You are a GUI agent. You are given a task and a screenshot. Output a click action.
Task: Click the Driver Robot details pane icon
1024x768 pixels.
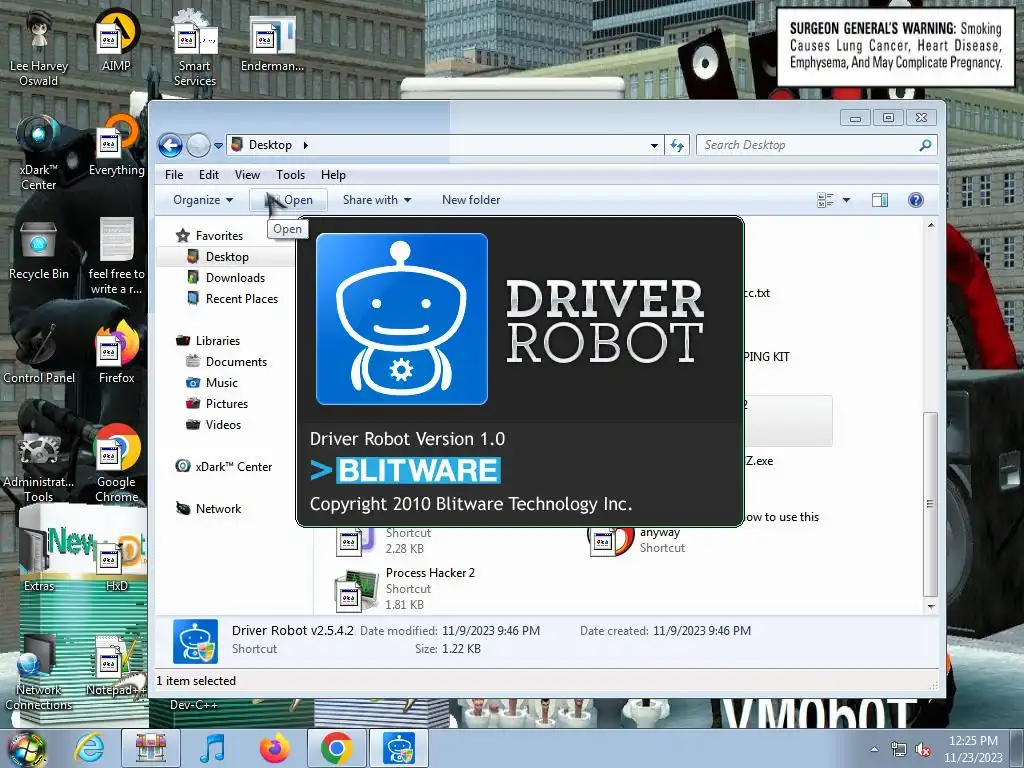coord(195,641)
